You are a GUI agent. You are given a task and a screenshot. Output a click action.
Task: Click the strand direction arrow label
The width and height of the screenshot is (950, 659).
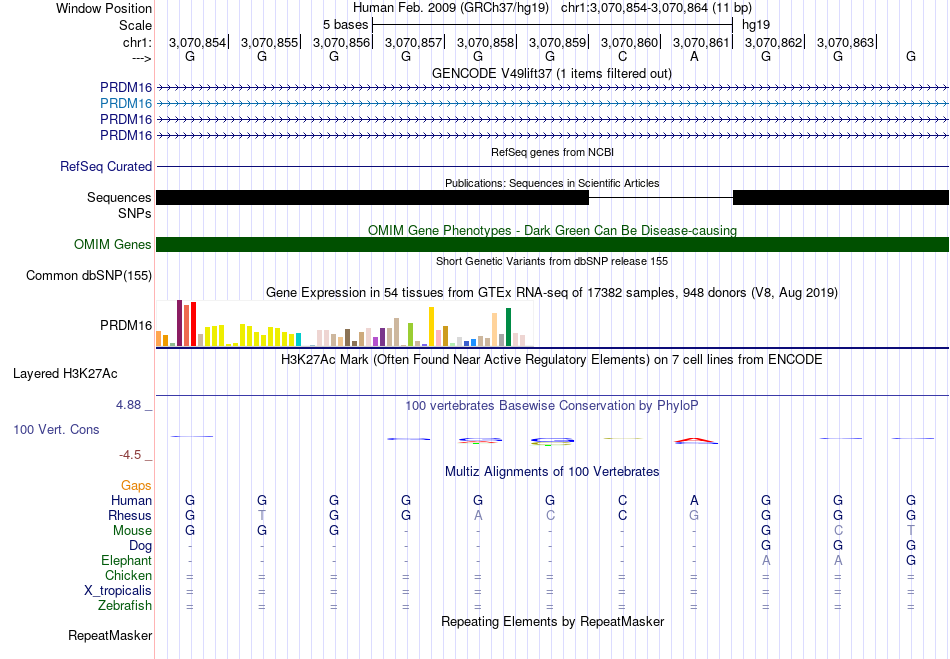[142, 58]
